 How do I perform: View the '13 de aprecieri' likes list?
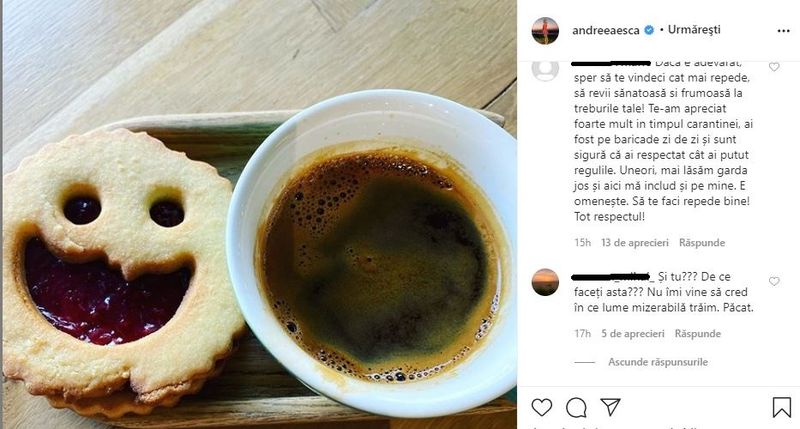tap(635, 243)
